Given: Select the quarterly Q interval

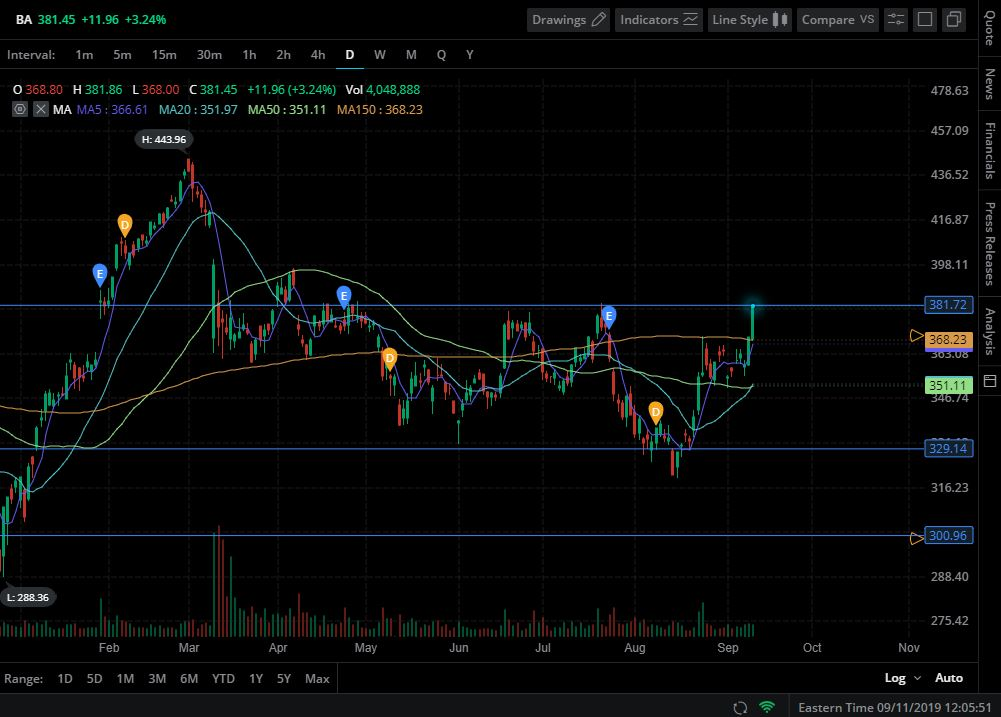Looking at the screenshot, I should (x=441, y=55).
